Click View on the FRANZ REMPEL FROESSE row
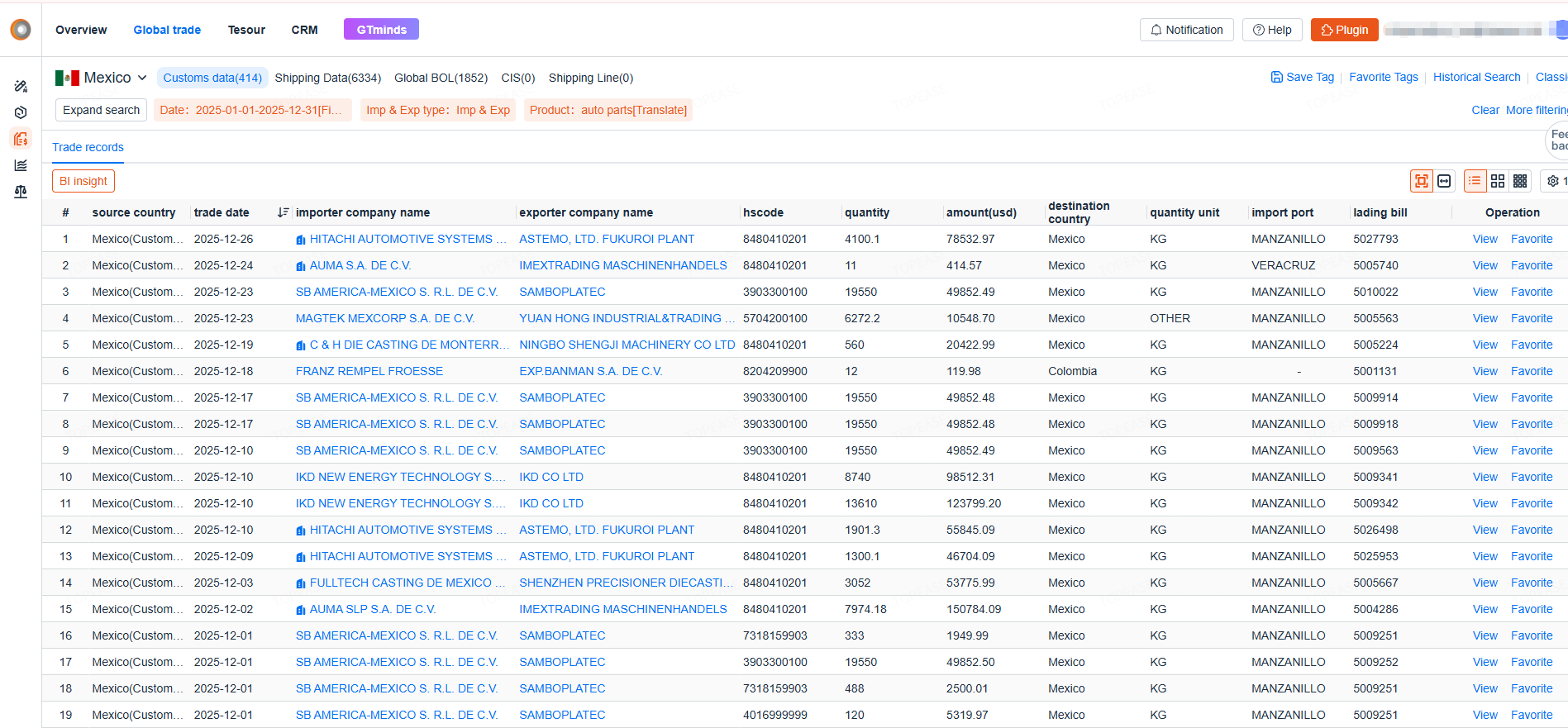Viewport: 1568px width, 728px height. coord(1485,371)
